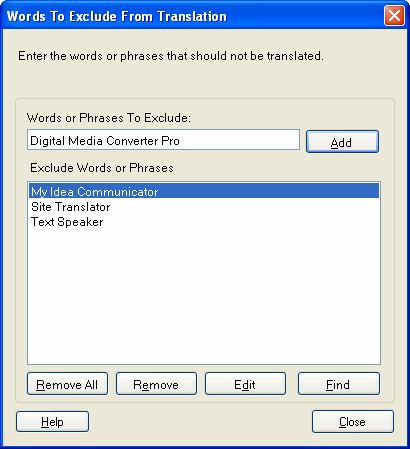Screen dimensions: 410x449
Task: Select the Text Speaker entry
Action: click(204, 222)
